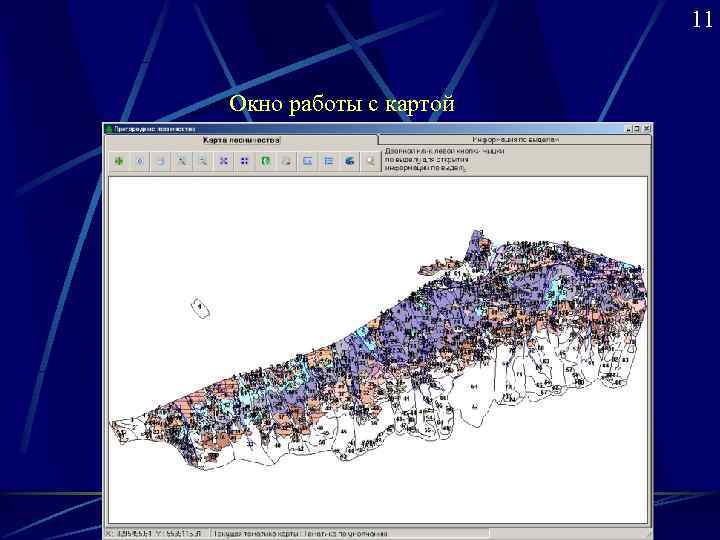Image resolution: width=720 pixels, height=540 pixels.
Task: Close the map application window
Action: click(647, 129)
